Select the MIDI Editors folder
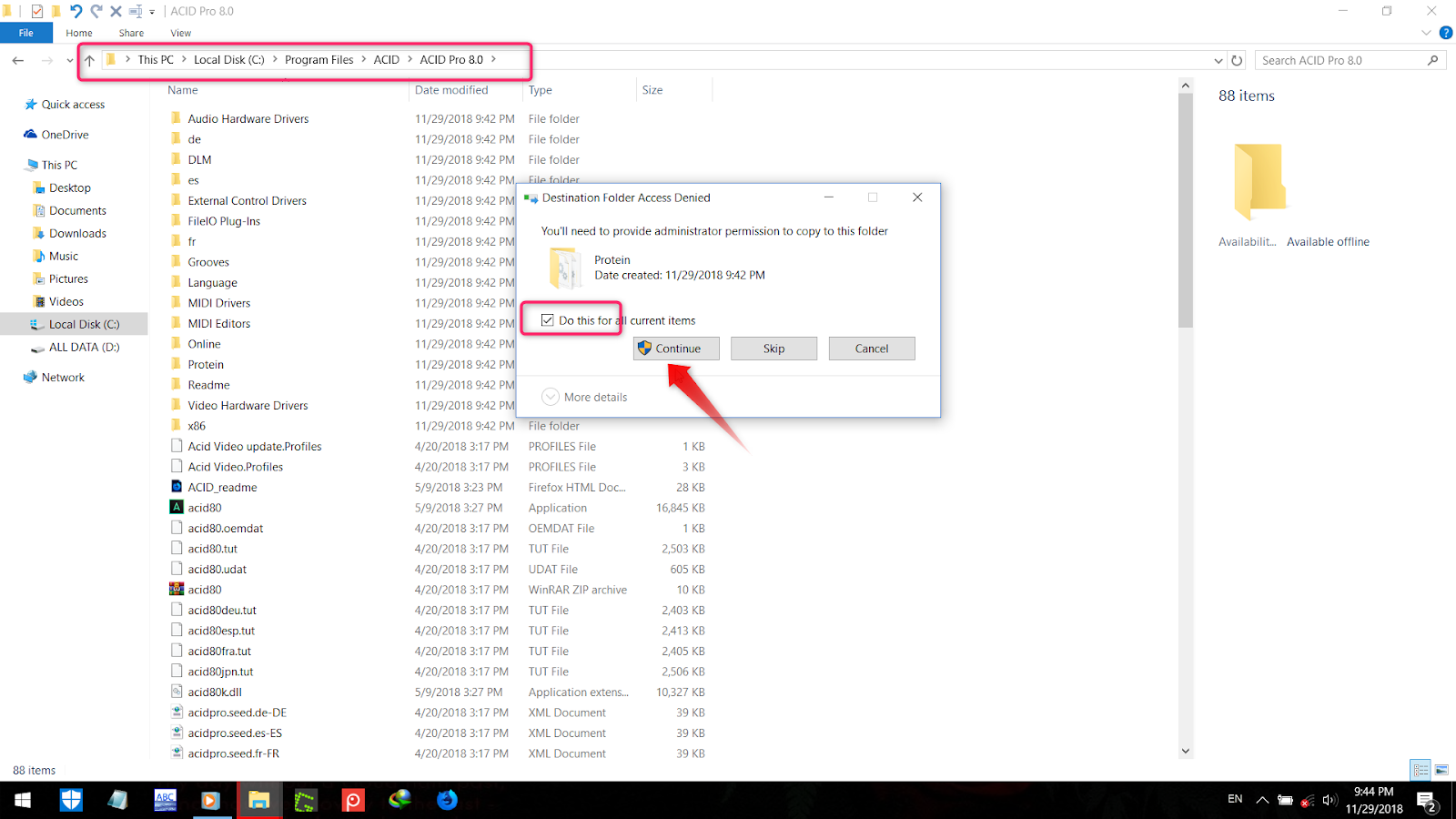The height and width of the screenshot is (819, 1456). [x=218, y=324]
